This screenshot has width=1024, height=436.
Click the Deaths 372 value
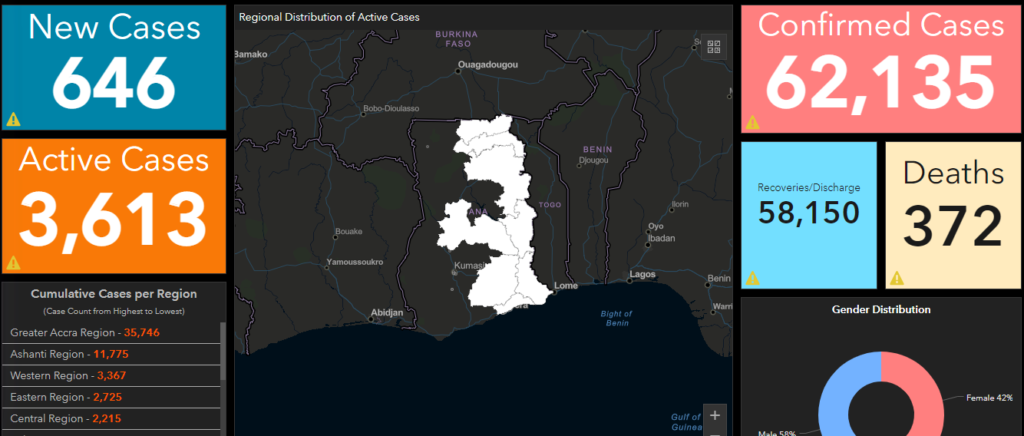pyautogui.click(x=953, y=226)
